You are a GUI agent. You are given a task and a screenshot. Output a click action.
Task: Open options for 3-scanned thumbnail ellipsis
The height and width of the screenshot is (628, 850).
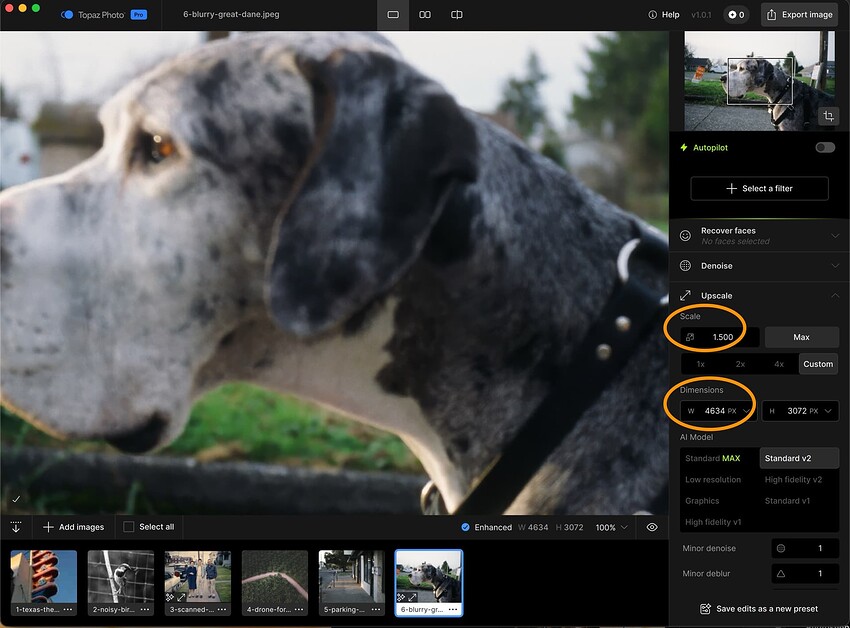point(221,609)
